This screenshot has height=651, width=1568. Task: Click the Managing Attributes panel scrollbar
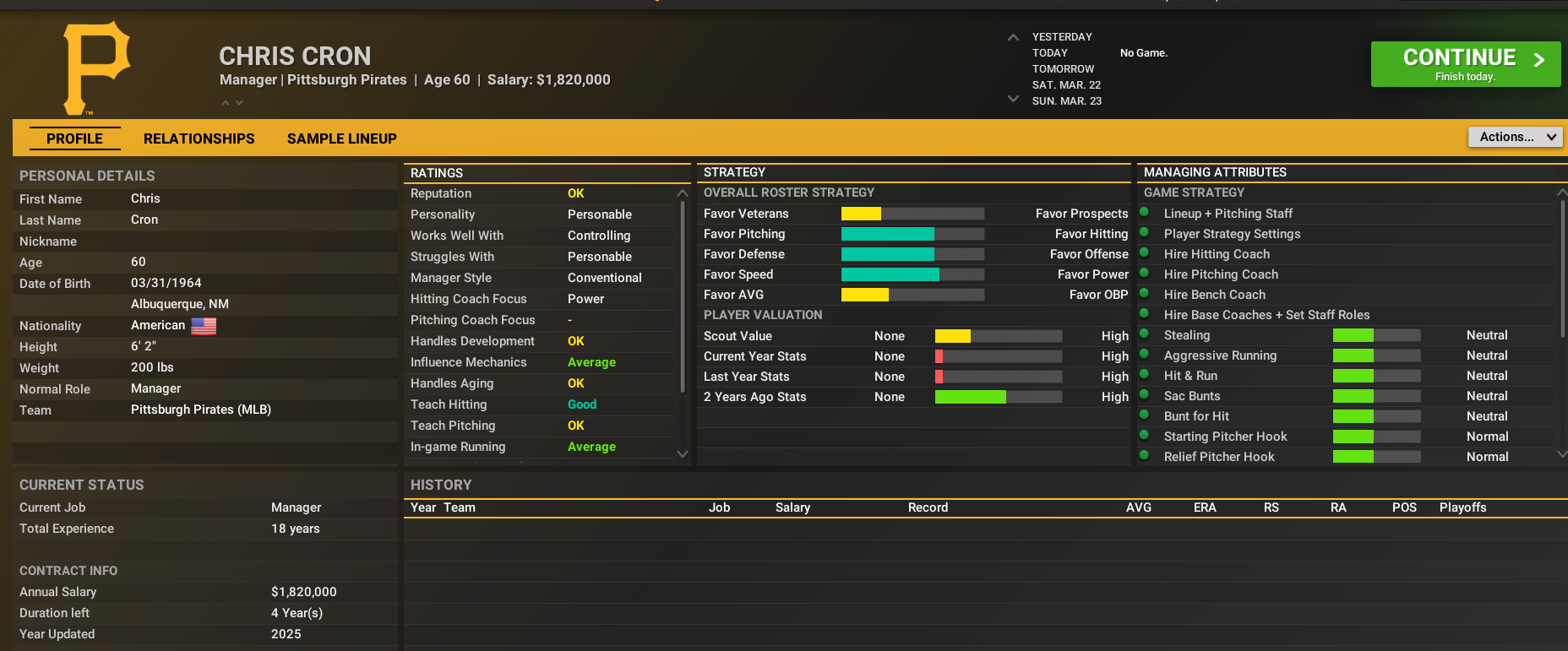1563,269
